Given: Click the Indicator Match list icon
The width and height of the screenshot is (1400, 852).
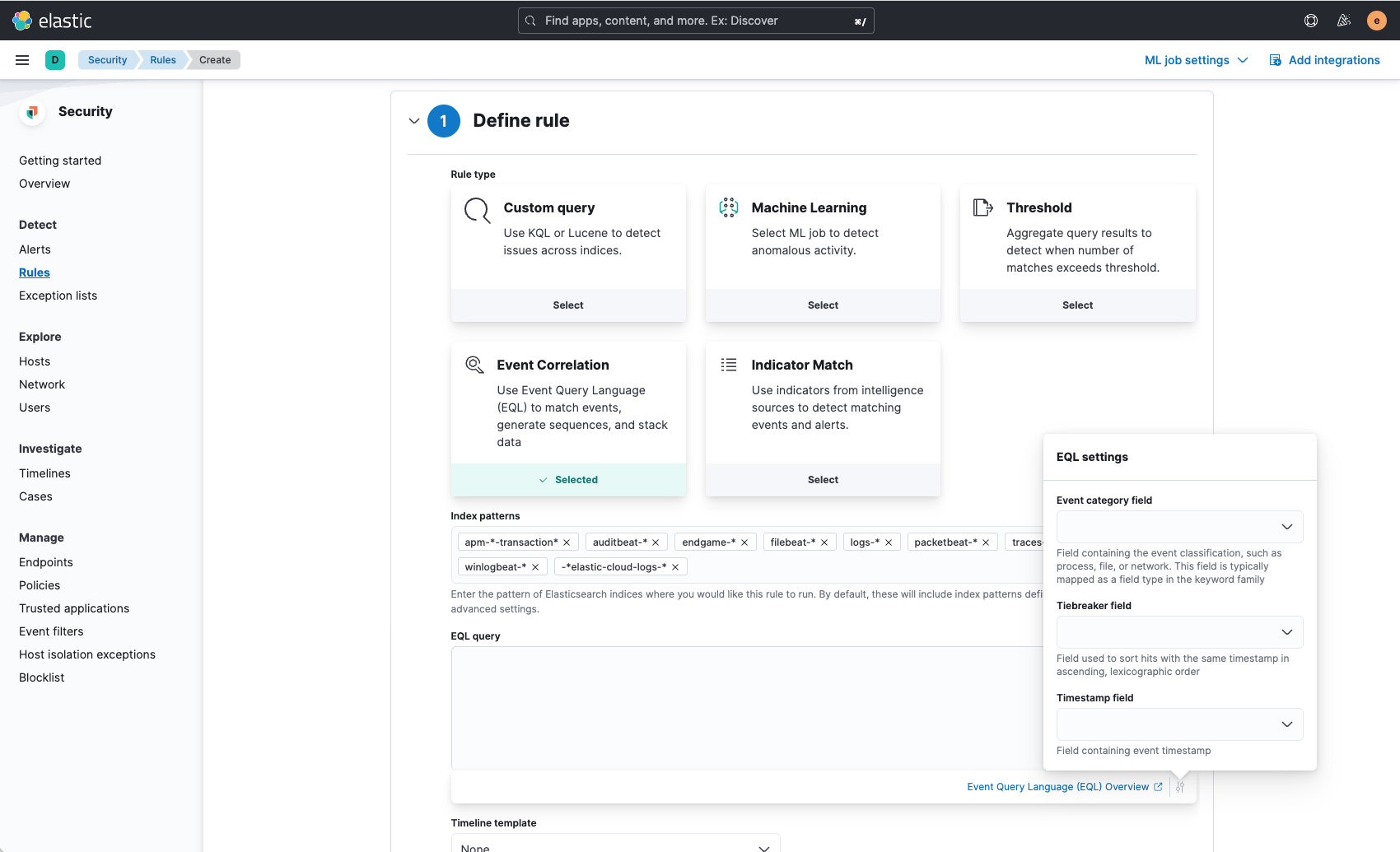Looking at the screenshot, I should tap(729, 365).
